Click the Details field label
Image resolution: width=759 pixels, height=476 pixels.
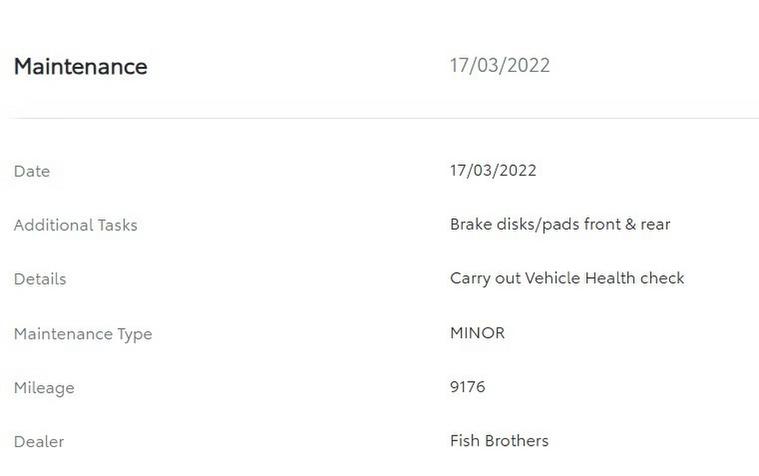coord(40,279)
